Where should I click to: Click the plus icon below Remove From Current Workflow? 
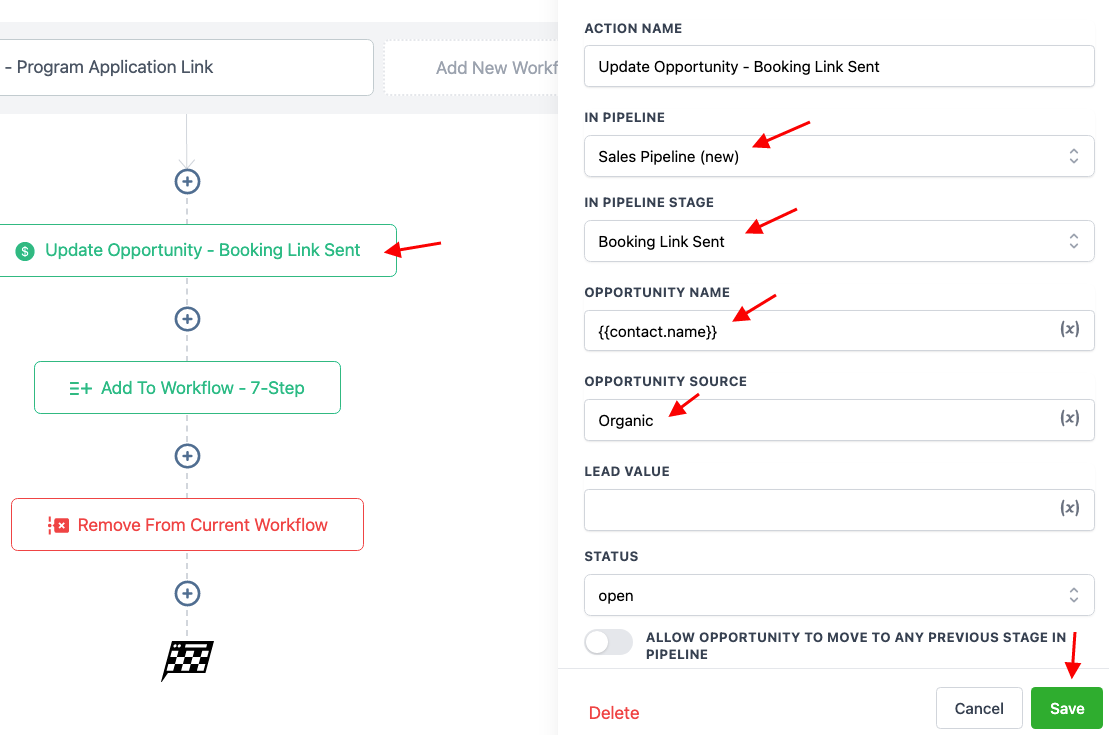[x=187, y=593]
